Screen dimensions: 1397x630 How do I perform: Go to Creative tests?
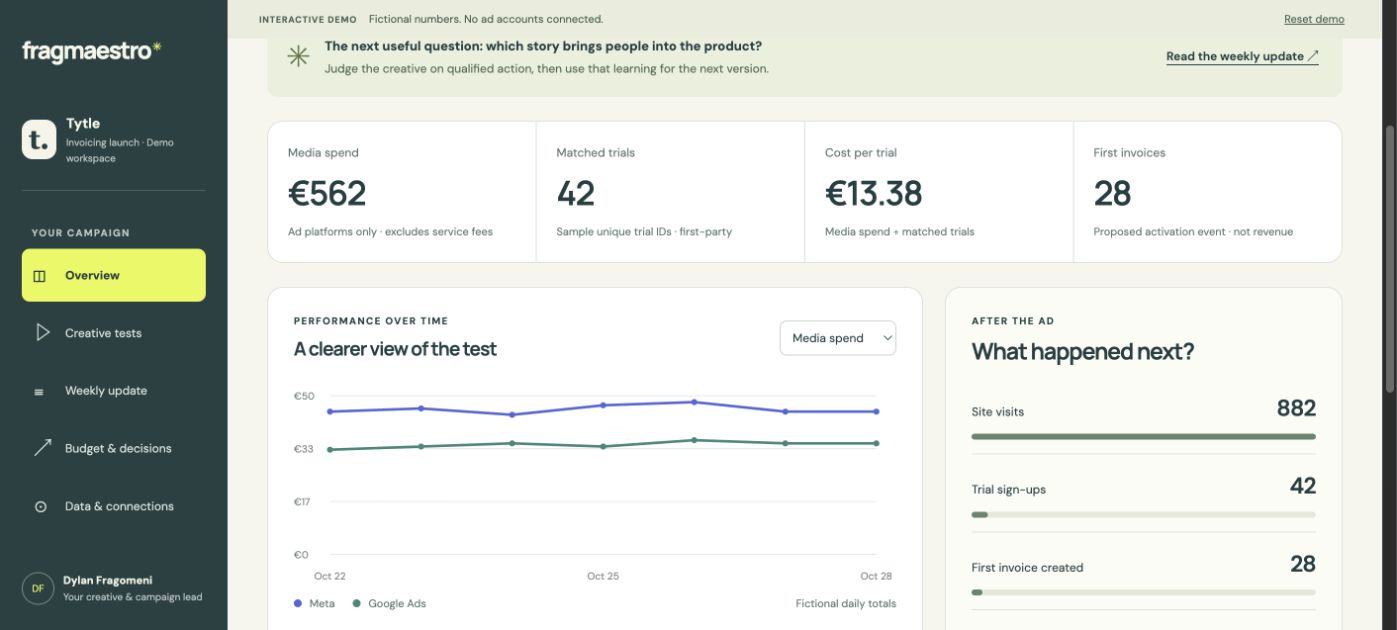click(x=114, y=333)
